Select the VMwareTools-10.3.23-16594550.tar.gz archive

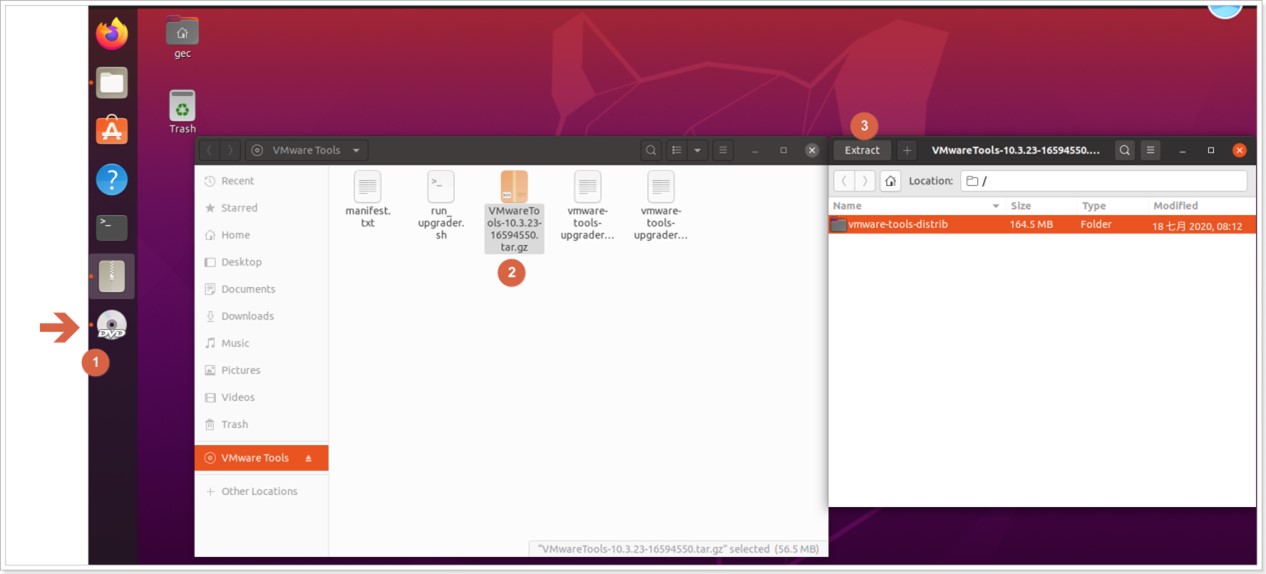point(514,211)
